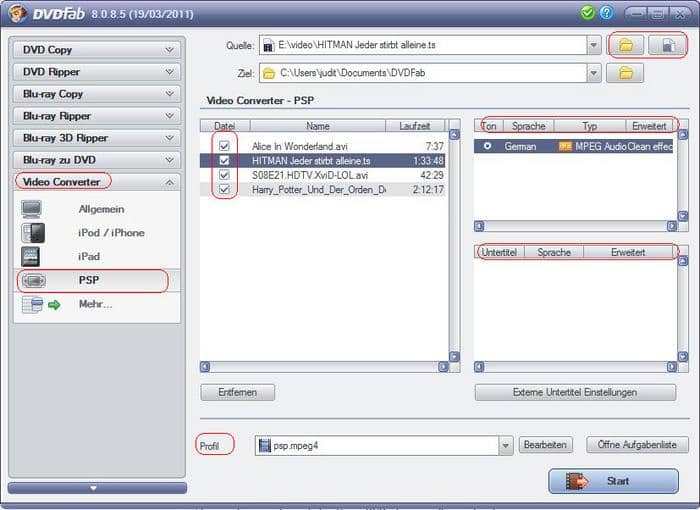
Task: Select row Harry_Potter_Und_Der_Orden
Action: [322, 189]
